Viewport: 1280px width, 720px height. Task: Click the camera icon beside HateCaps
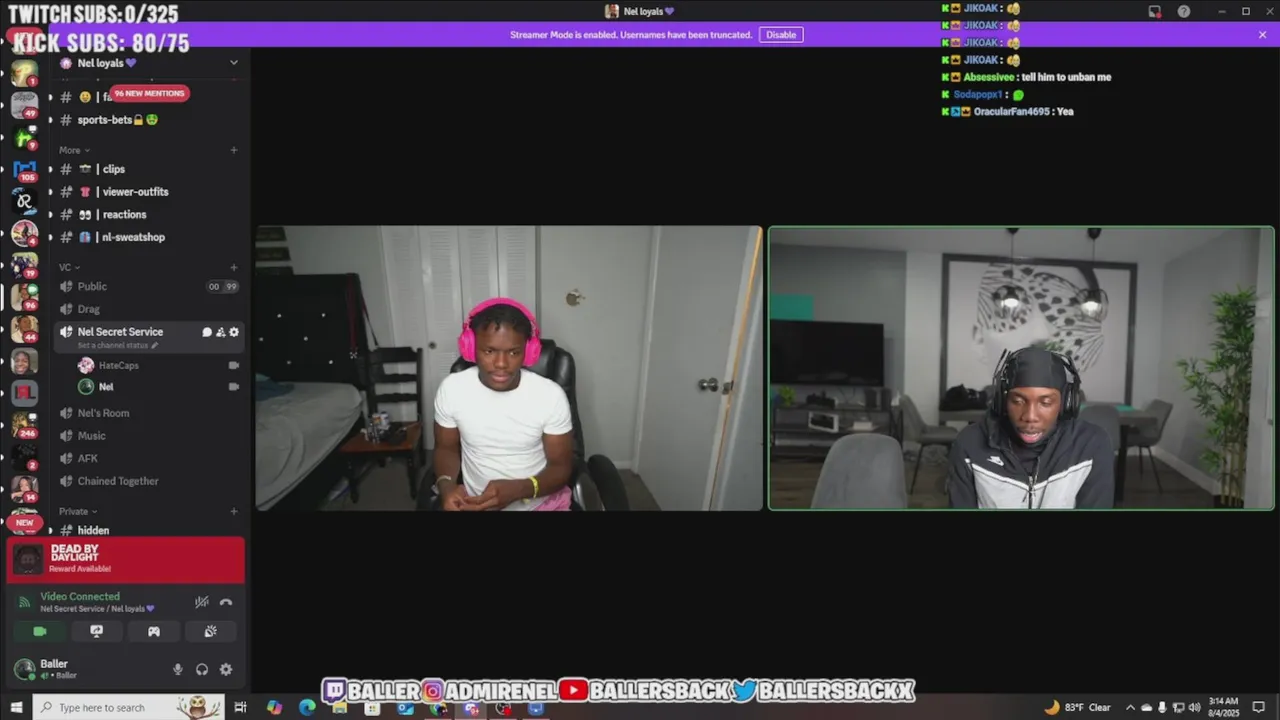[234, 366]
